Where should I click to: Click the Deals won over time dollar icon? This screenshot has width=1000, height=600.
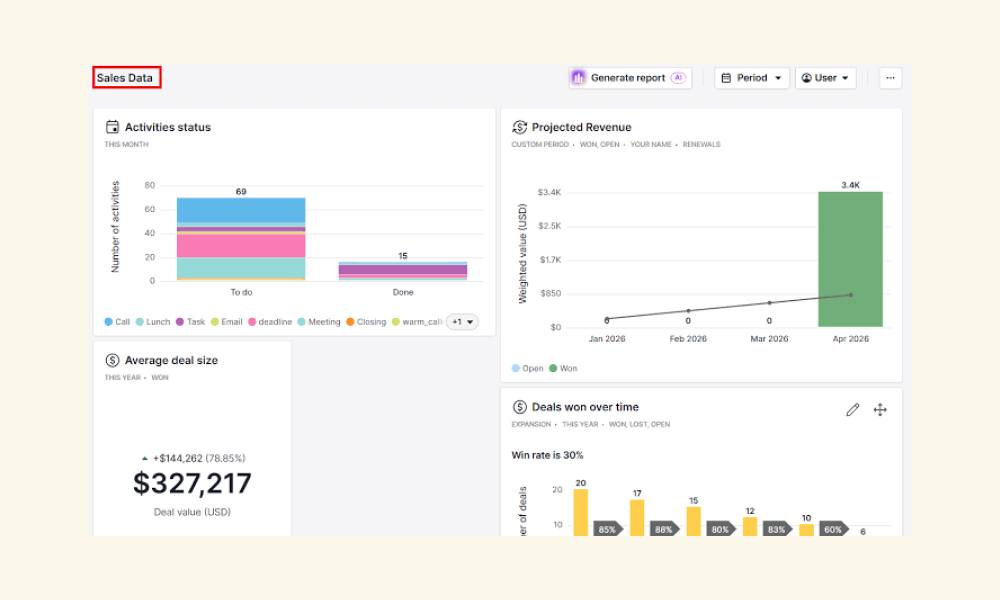[519, 407]
